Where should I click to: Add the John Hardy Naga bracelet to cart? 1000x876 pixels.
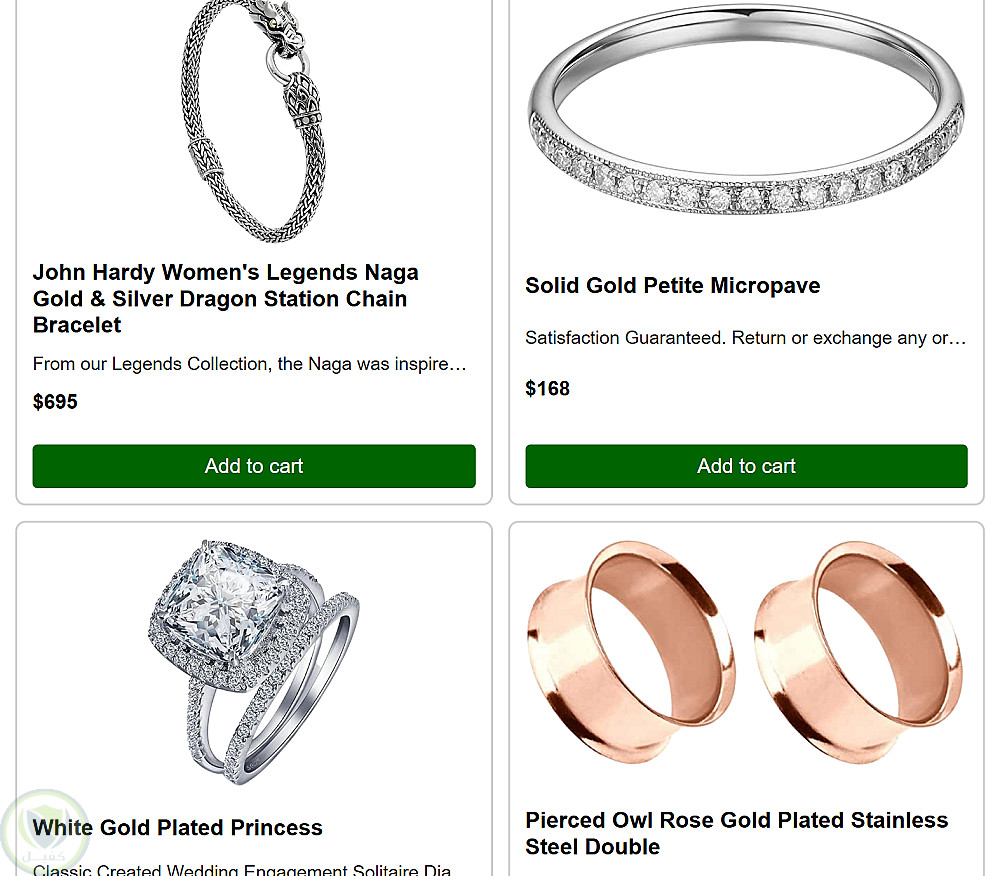tap(254, 466)
